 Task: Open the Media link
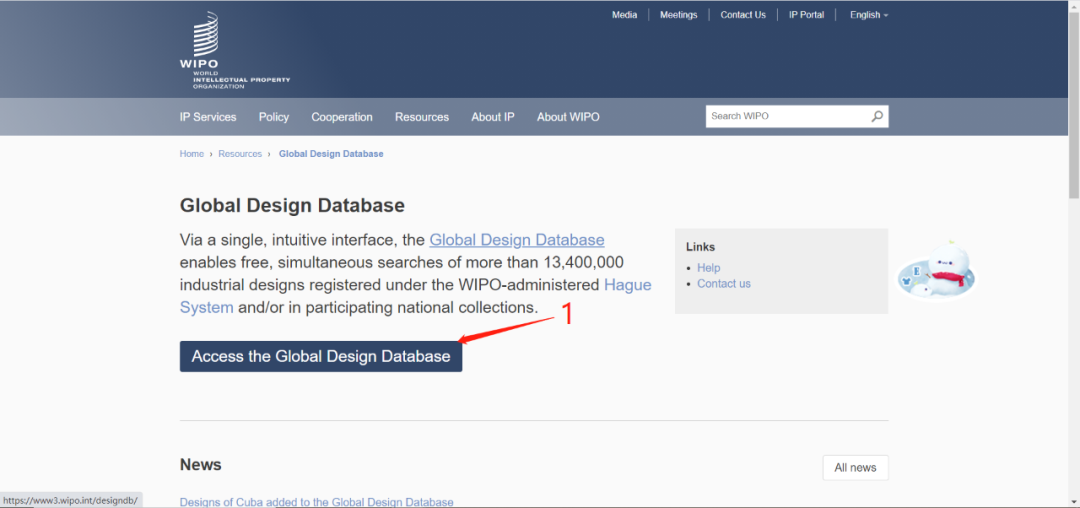coord(624,14)
